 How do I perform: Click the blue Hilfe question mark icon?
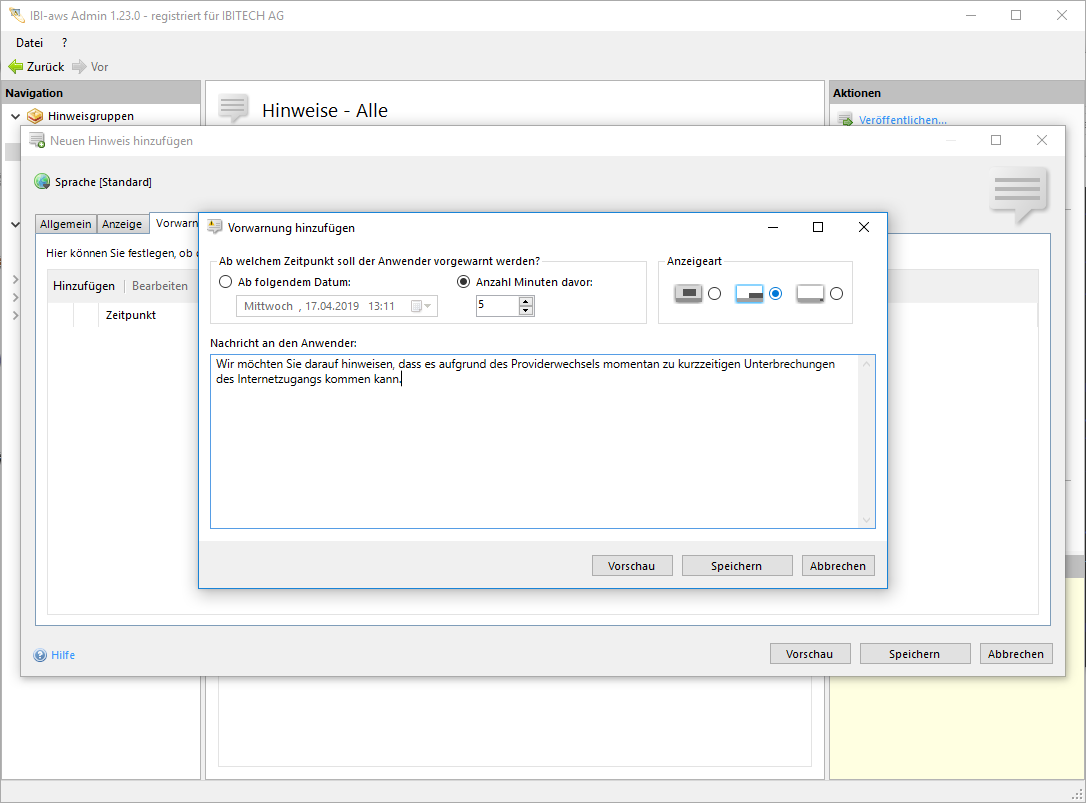[40, 655]
